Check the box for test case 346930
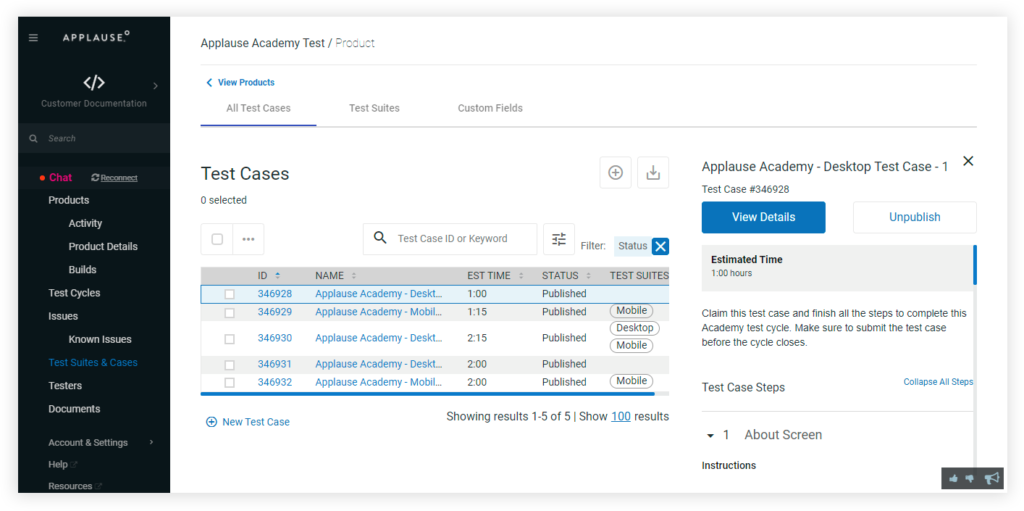Image resolution: width=1024 pixels, height=511 pixels. [x=229, y=339]
